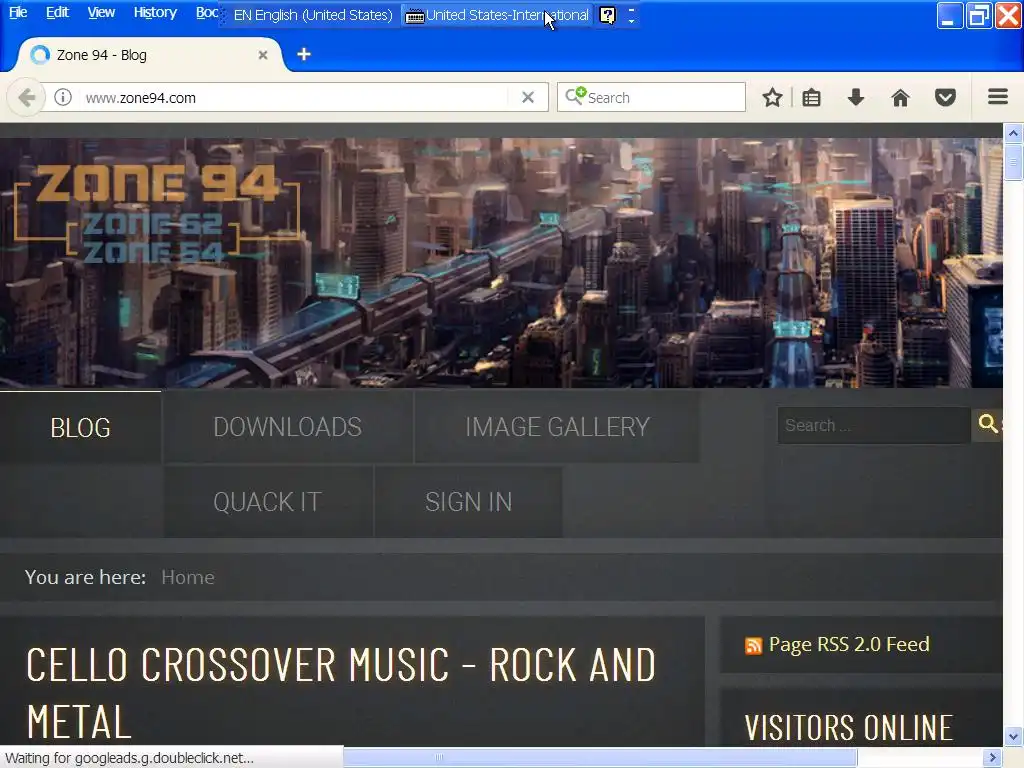Bookmark this page with the star icon
Image resolution: width=1024 pixels, height=768 pixels.
pos(772,98)
